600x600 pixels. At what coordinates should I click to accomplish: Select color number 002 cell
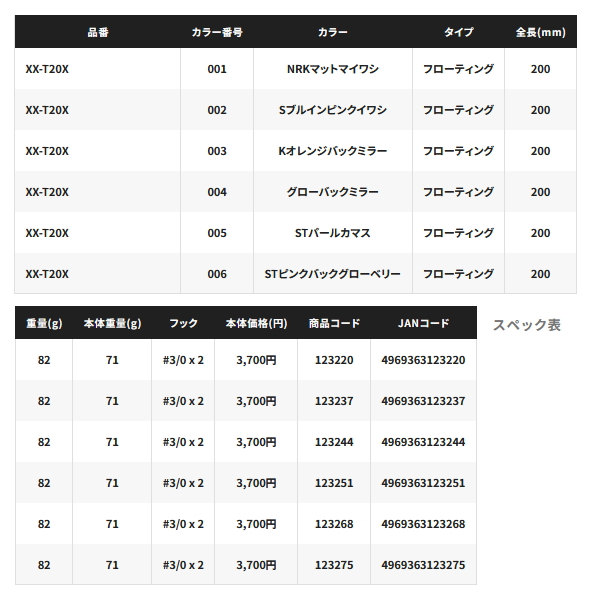217,110
